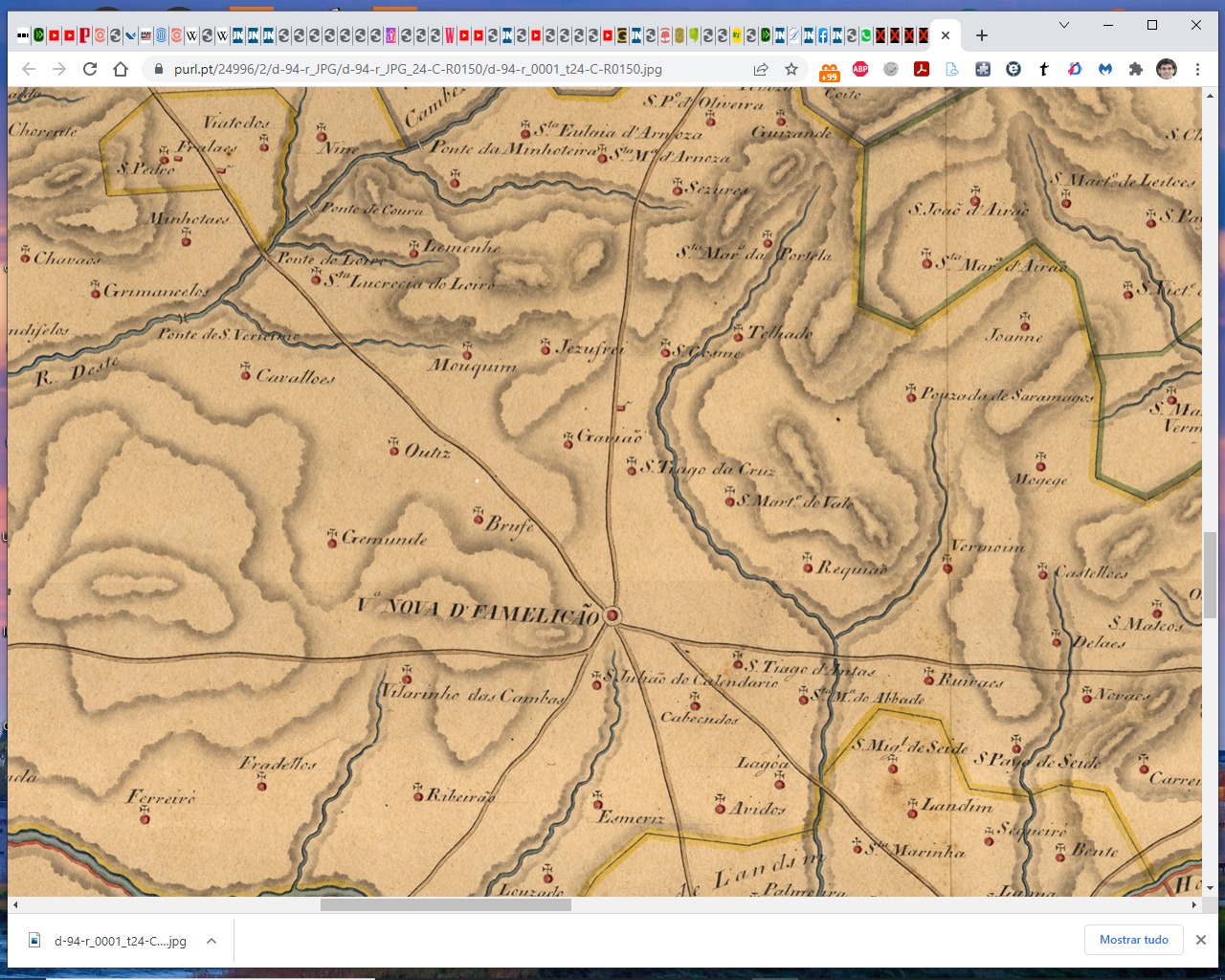Open the Adobe Acrobat extension
The image size is (1225, 980).
tap(921, 69)
